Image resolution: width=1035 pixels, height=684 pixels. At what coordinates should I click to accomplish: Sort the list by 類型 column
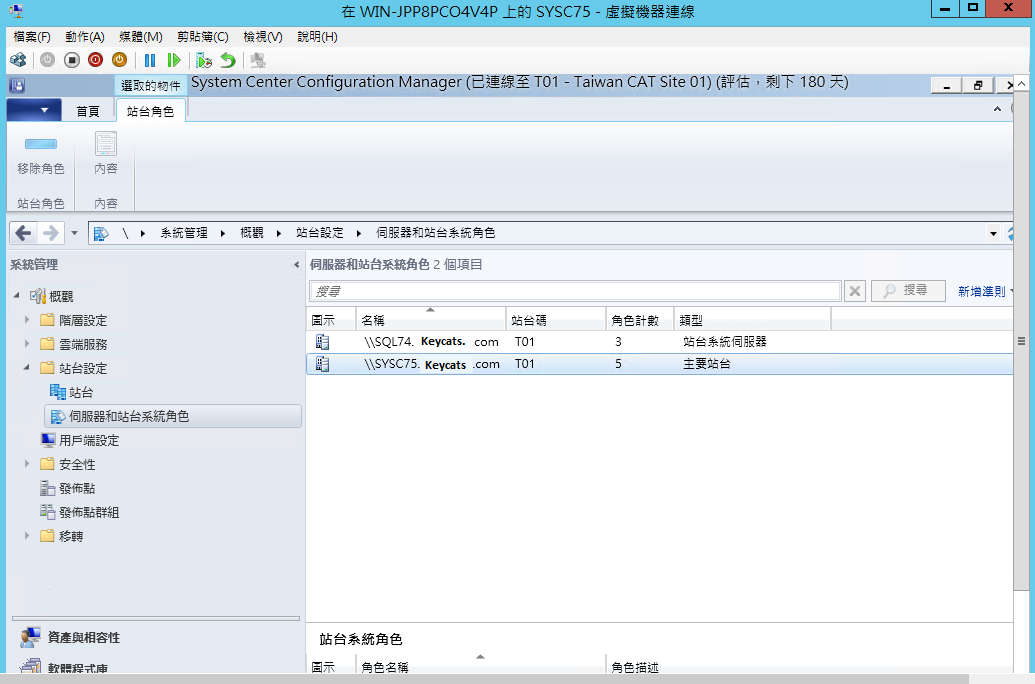coord(752,320)
